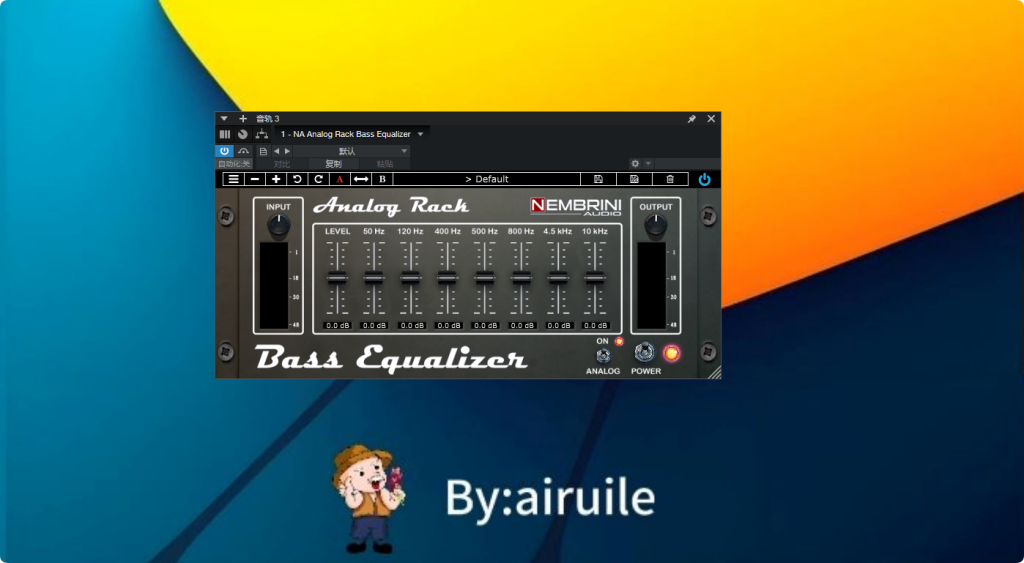
Task: Close the plugin window
Action: point(711,119)
